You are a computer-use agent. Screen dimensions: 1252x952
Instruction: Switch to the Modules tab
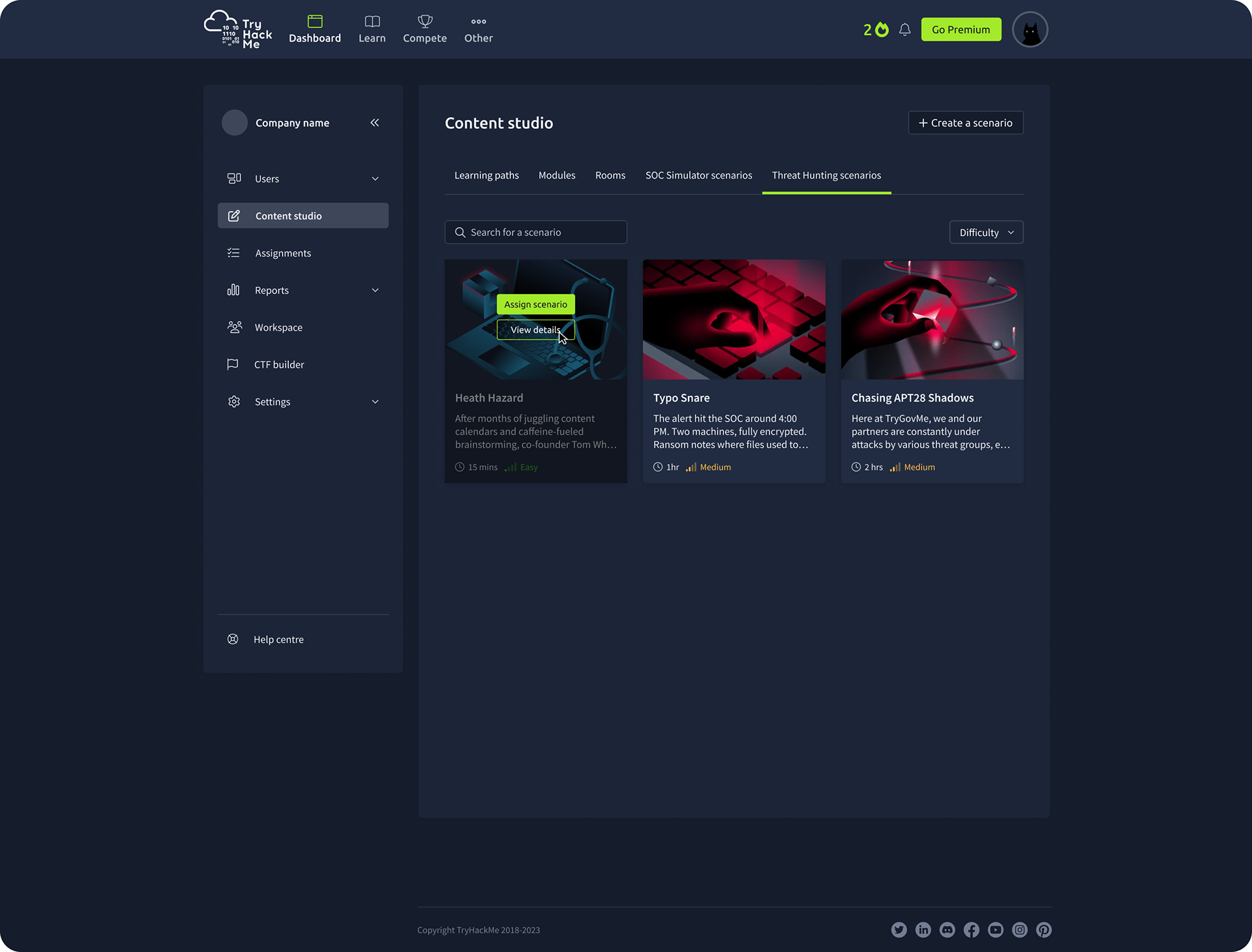click(557, 175)
